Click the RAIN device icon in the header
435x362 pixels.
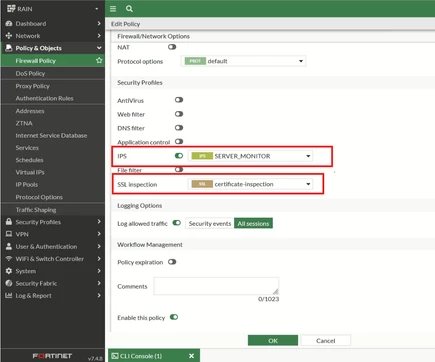point(11,9)
